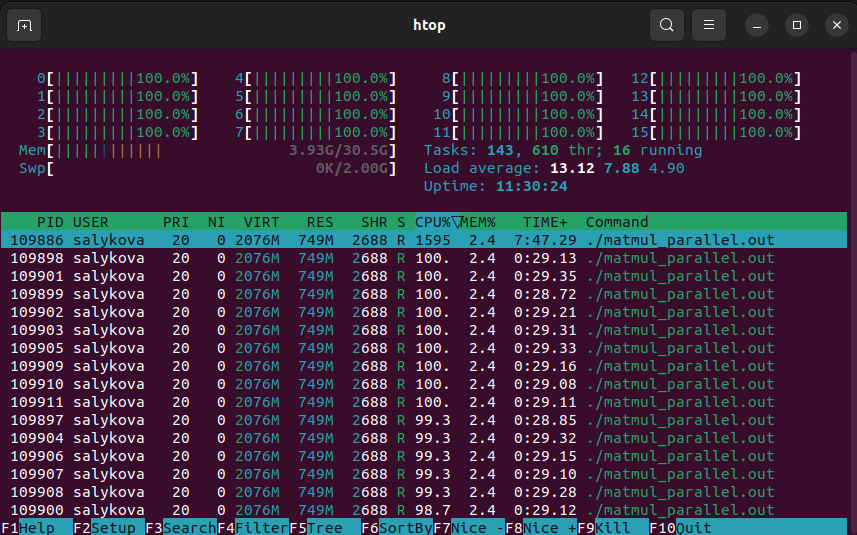Click the 1595 CPU% value
857x535 pixels.
point(432,240)
